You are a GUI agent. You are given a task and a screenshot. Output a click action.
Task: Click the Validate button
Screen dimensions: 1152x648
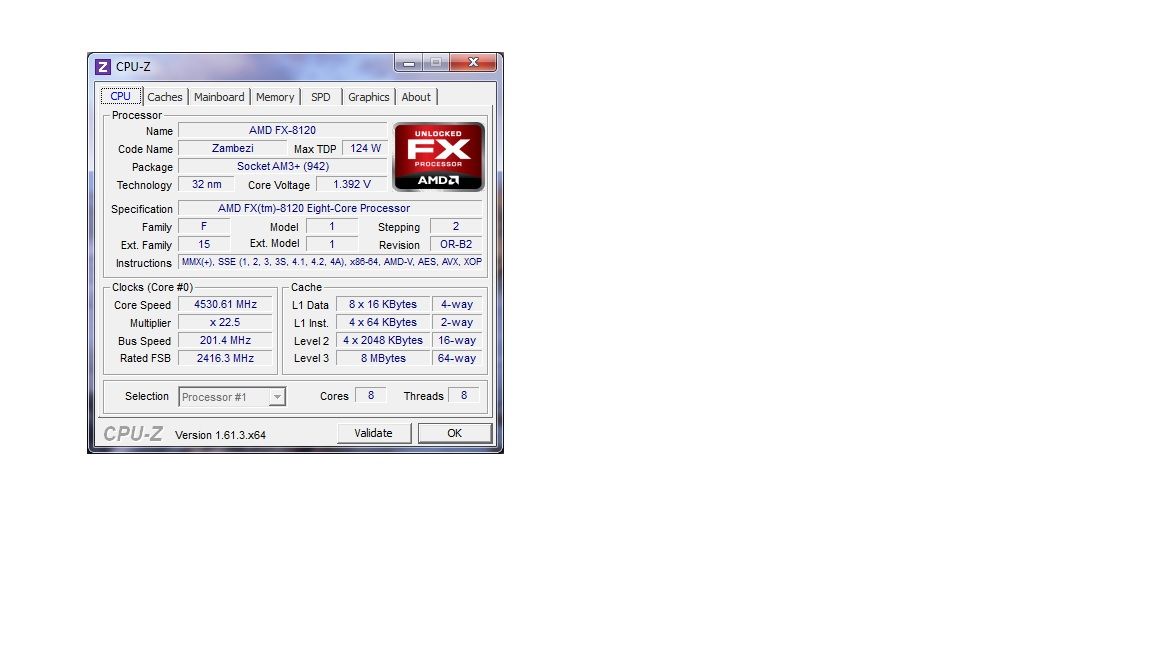[x=373, y=433]
